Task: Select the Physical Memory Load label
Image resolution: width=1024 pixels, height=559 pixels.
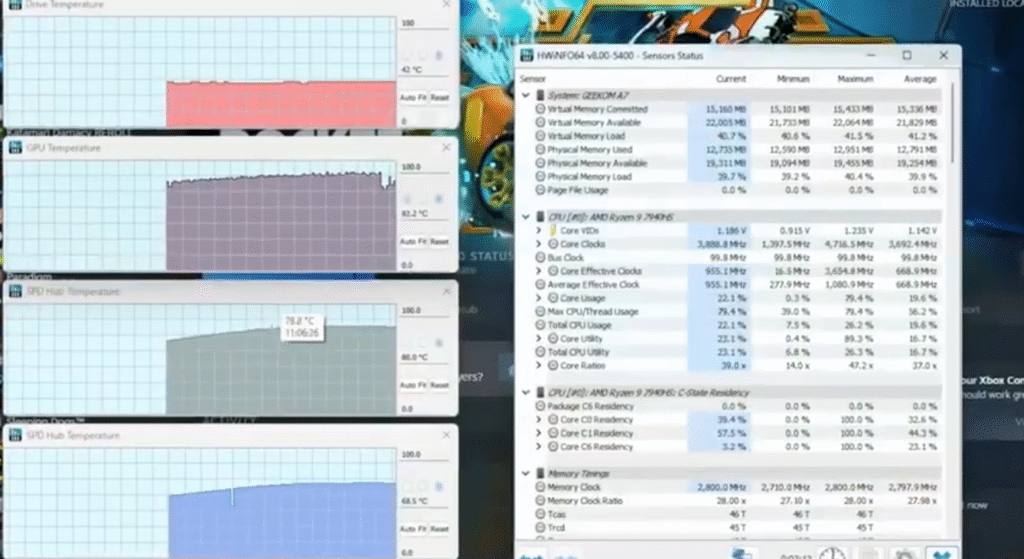Action: pos(589,176)
